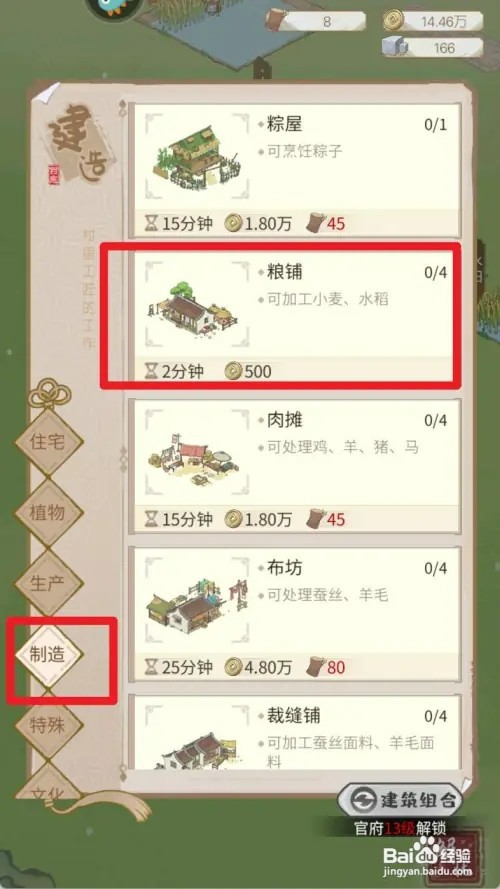This screenshot has height=889, width=500.
Task: Tap the wood resource icon at top
Action: pyautogui.click(x=277, y=21)
